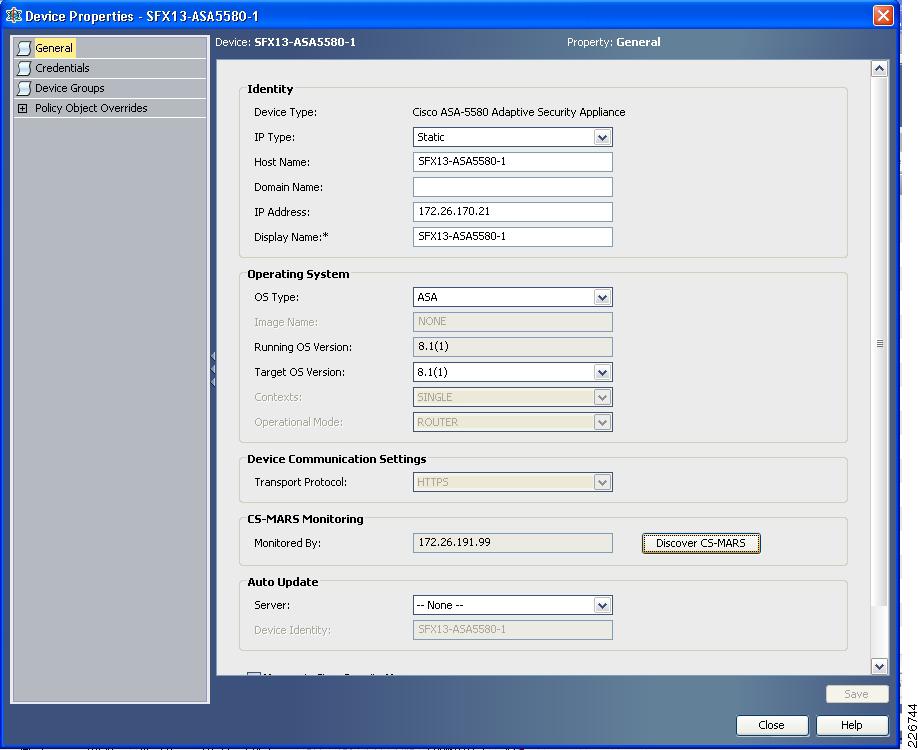Click the scroll up arrow

(879, 69)
